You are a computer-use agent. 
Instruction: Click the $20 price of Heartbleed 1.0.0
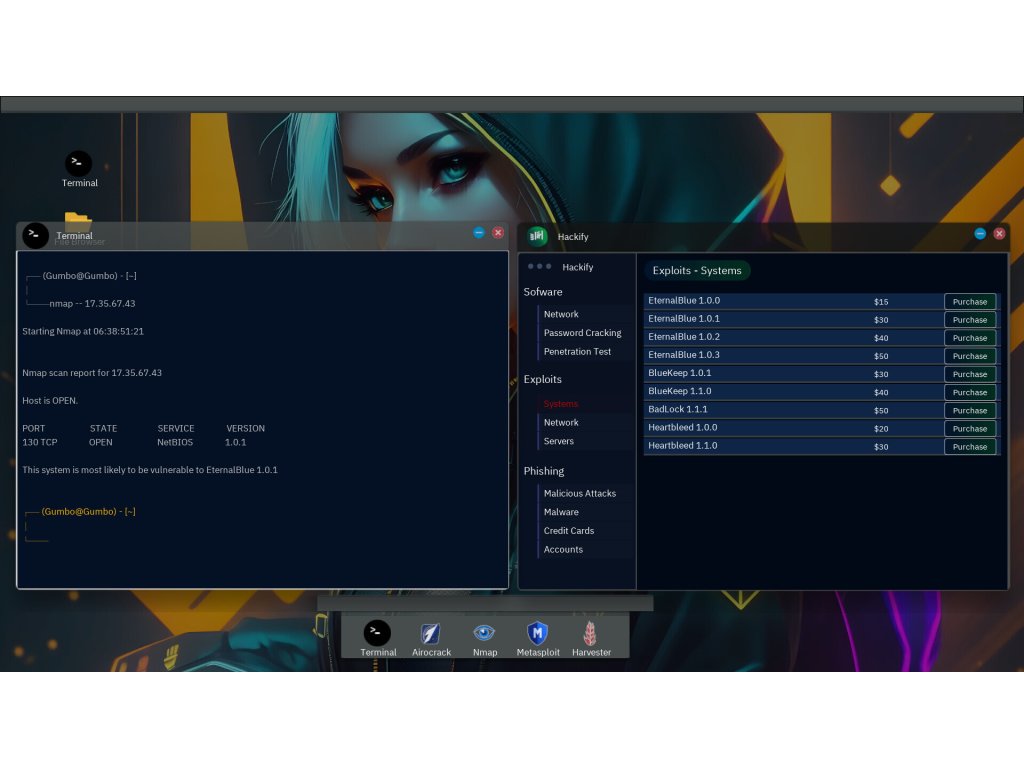(x=881, y=429)
